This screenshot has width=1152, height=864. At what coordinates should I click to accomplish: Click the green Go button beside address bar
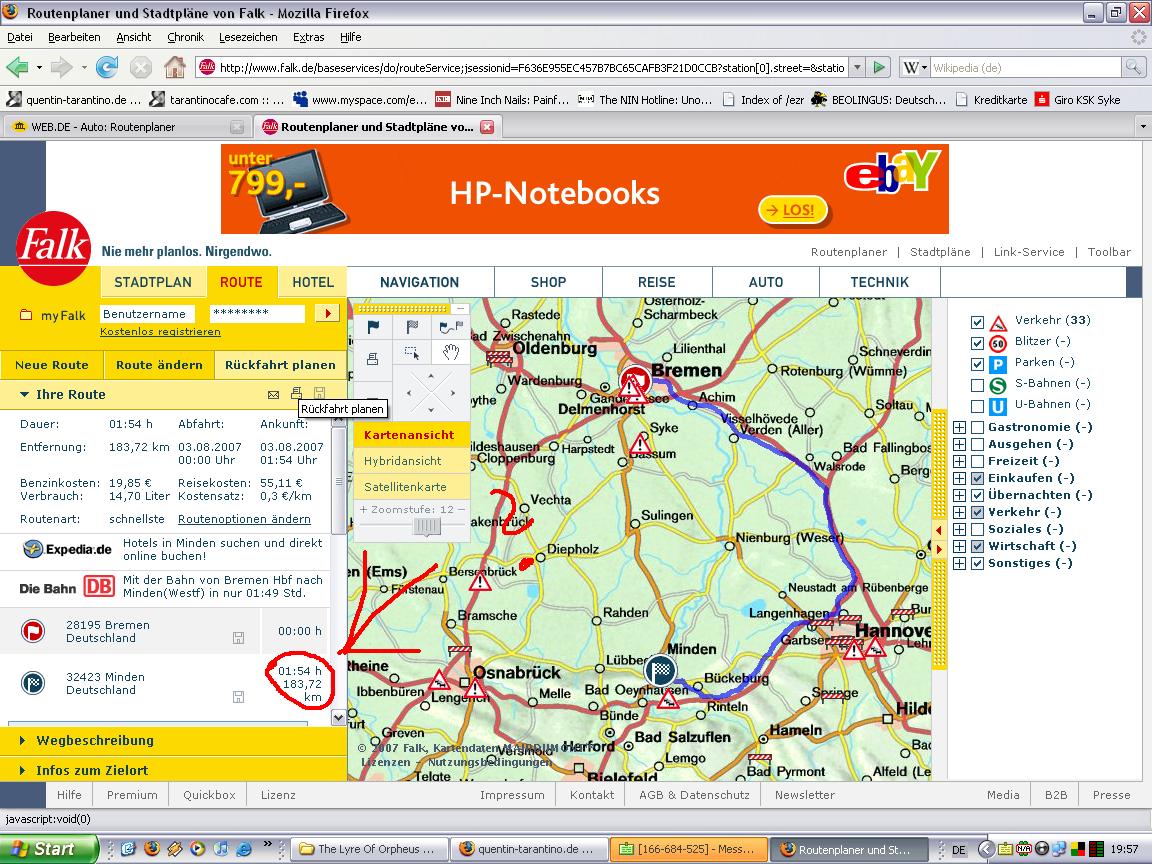879,68
